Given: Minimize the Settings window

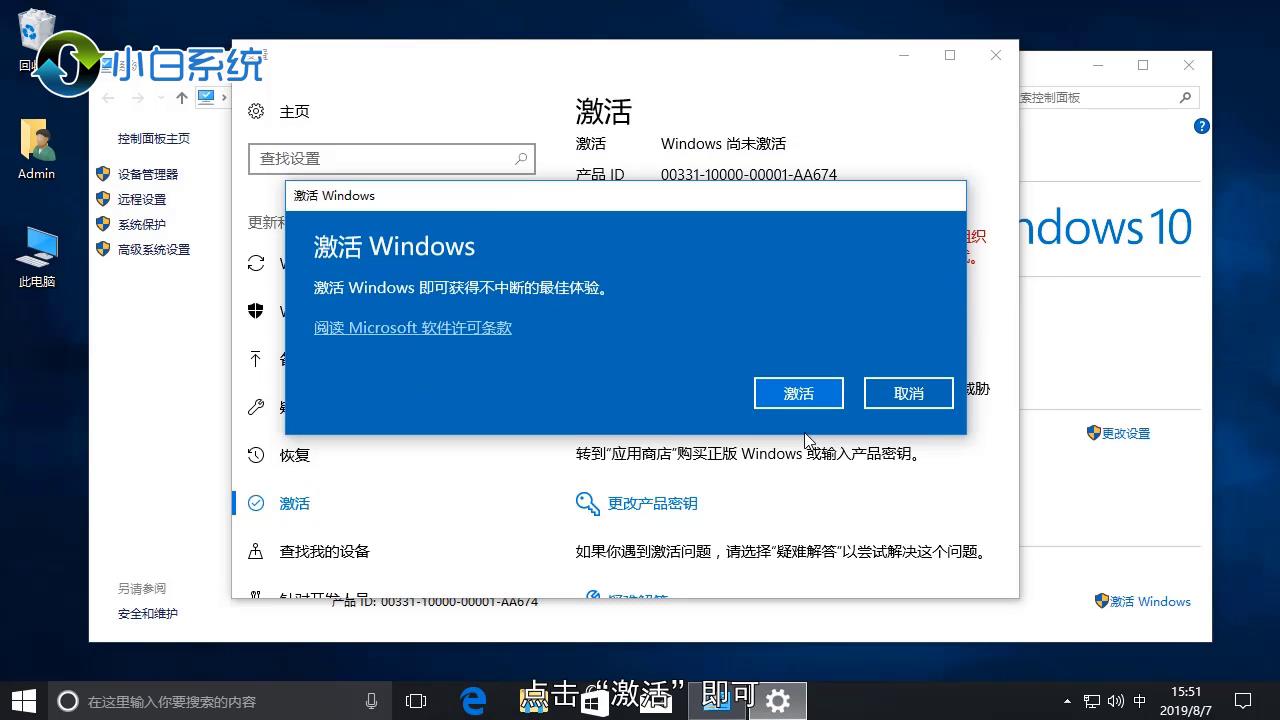Looking at the screenshot, I should [903, 55].
